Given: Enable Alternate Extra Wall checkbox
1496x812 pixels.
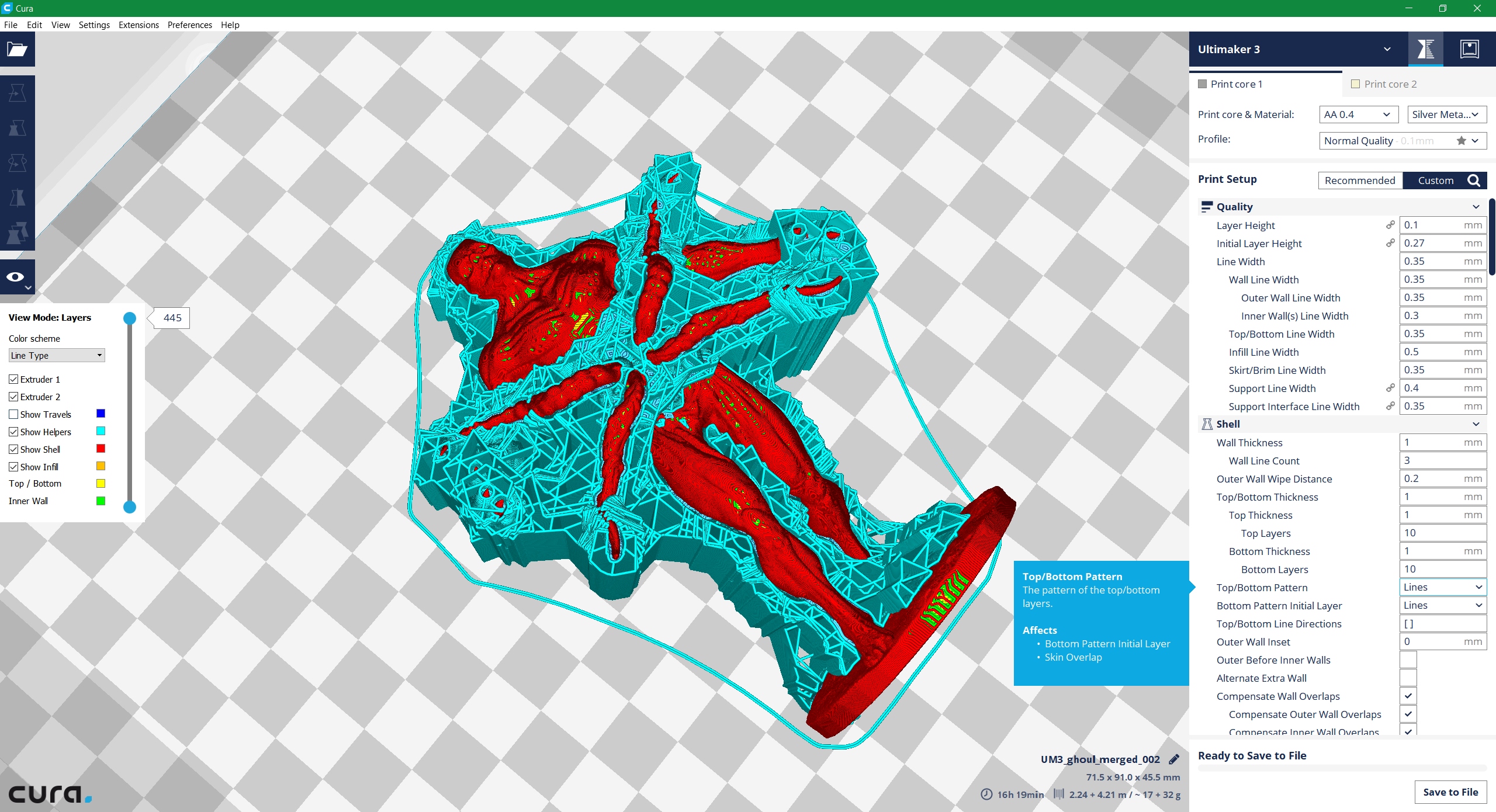Looking at the screenshot, I should pyautogui.click(x=1408, y=678).
